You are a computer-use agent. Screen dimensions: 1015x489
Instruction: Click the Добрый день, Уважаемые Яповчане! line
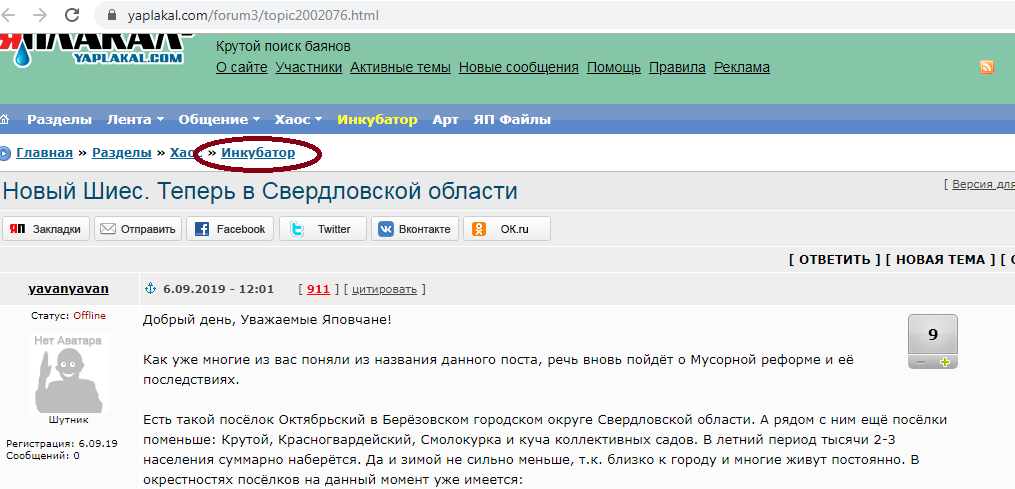coord(267,320)
